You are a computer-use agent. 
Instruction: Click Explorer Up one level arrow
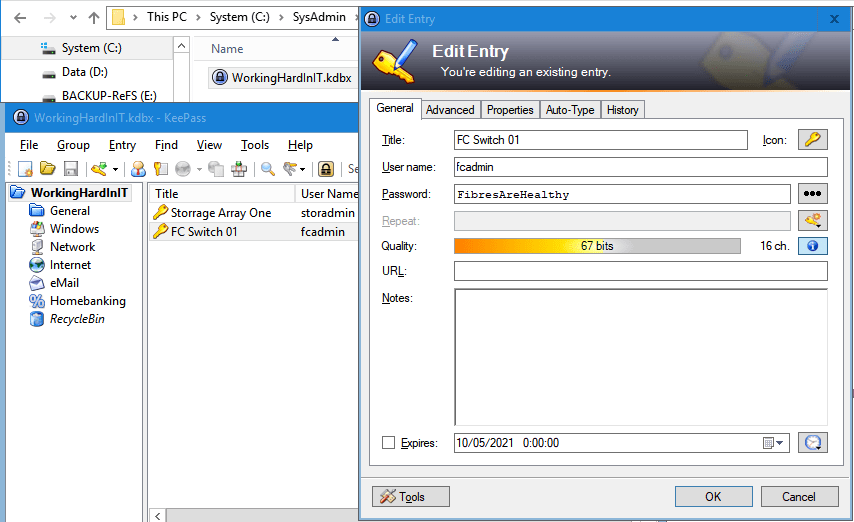94,18
